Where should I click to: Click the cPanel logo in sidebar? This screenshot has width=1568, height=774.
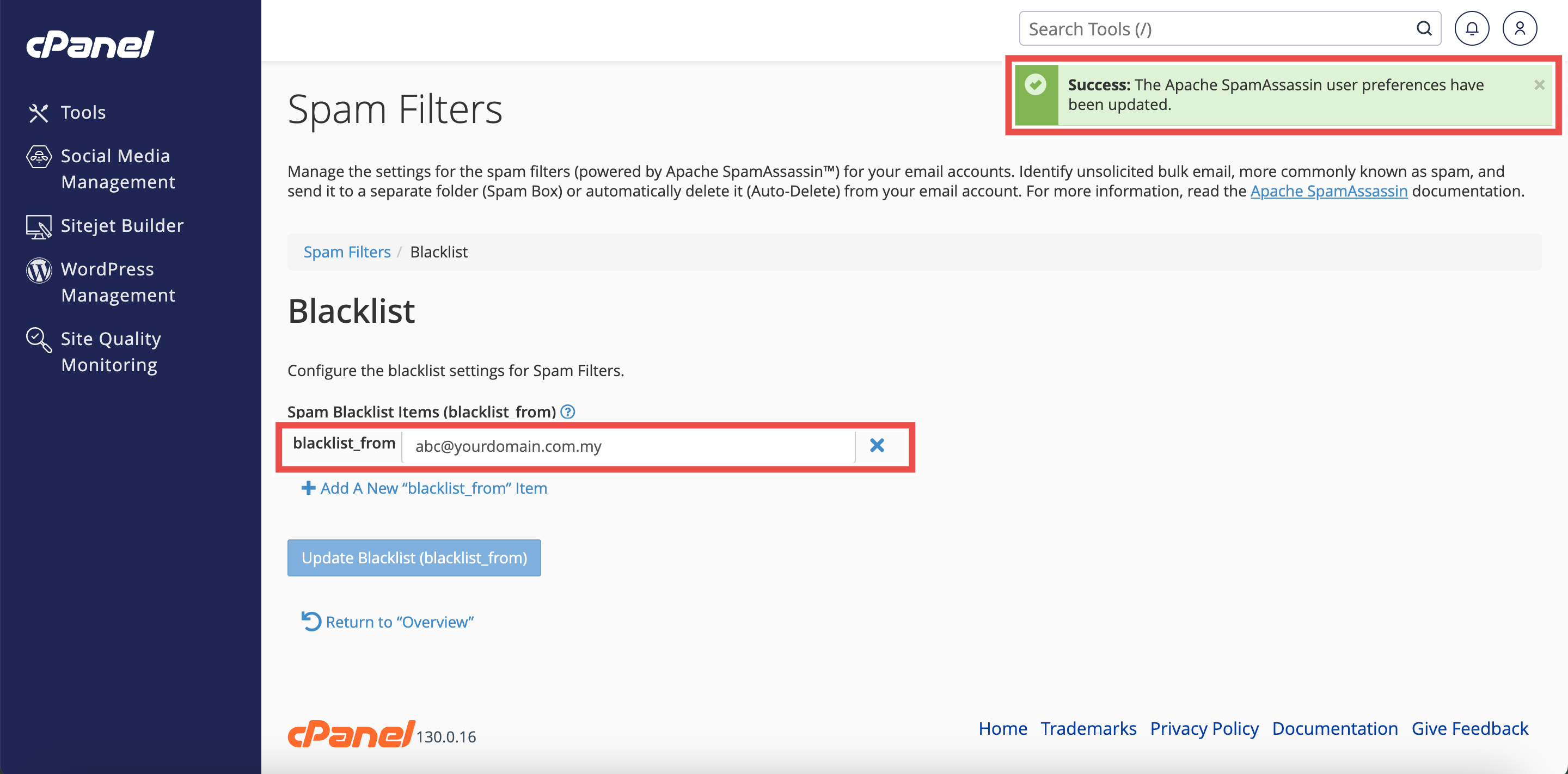[x=90, y=45]
